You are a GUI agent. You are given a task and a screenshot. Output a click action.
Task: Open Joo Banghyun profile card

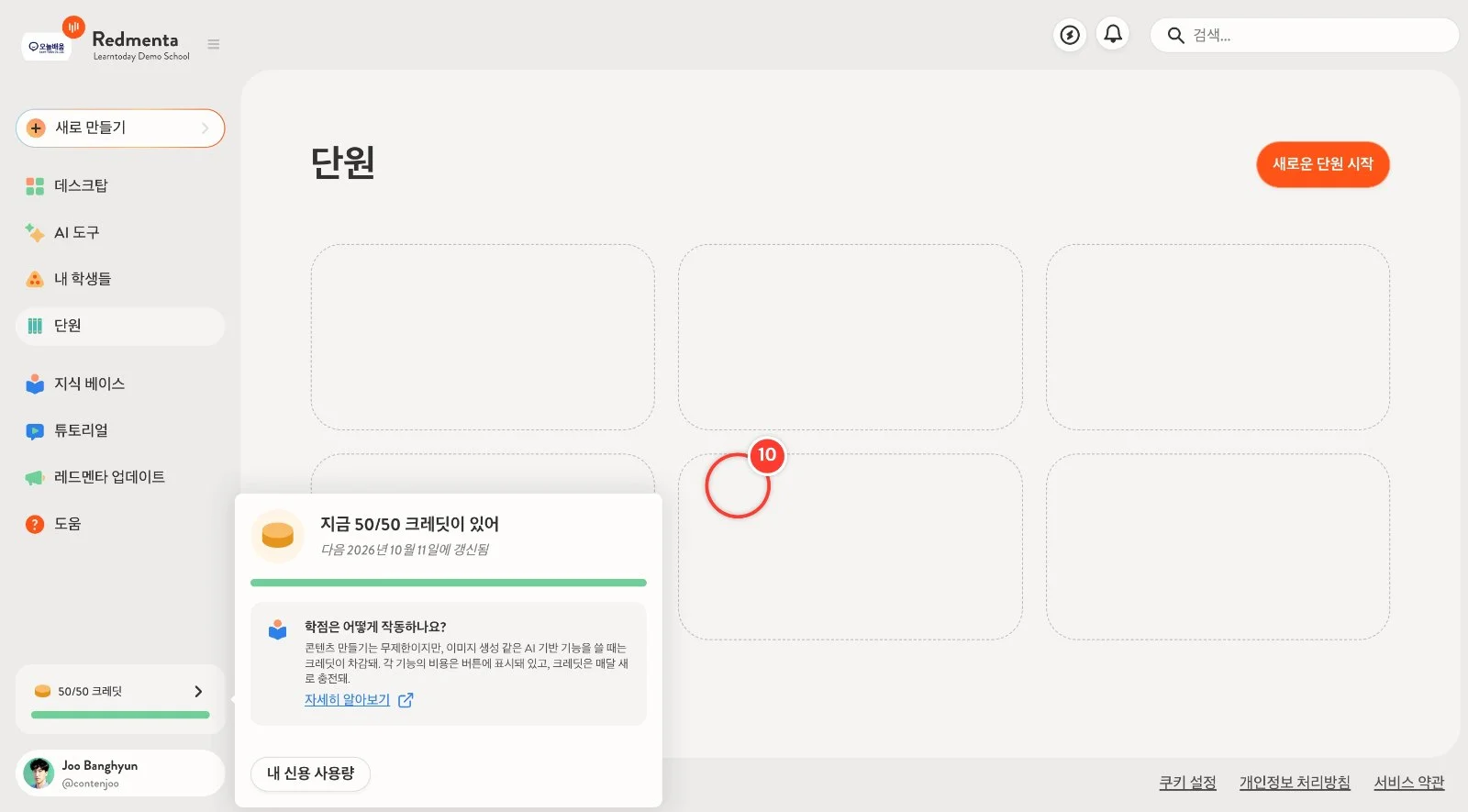(120, 773)
